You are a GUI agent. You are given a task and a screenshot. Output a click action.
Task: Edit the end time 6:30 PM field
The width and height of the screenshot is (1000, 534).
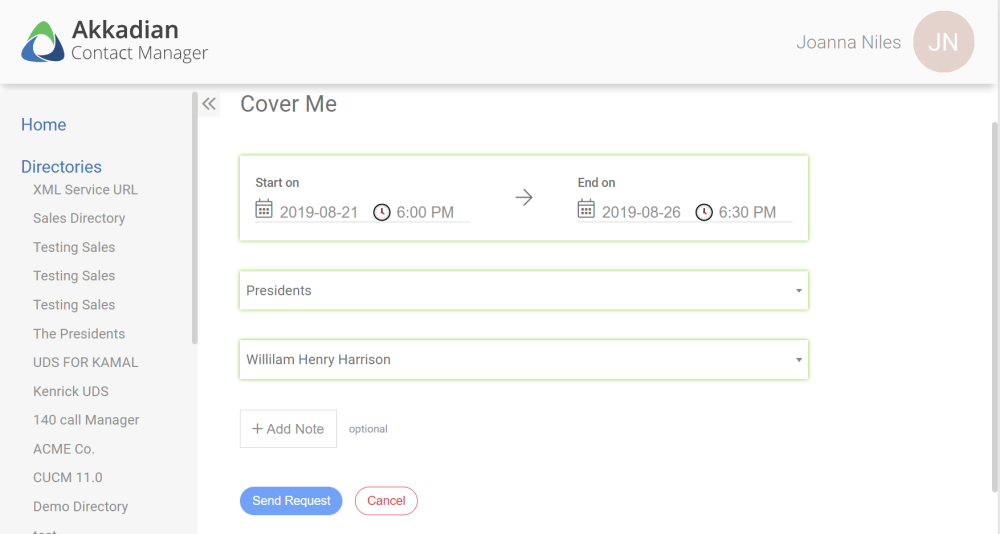pyautogui.click(x=747, y=212)
